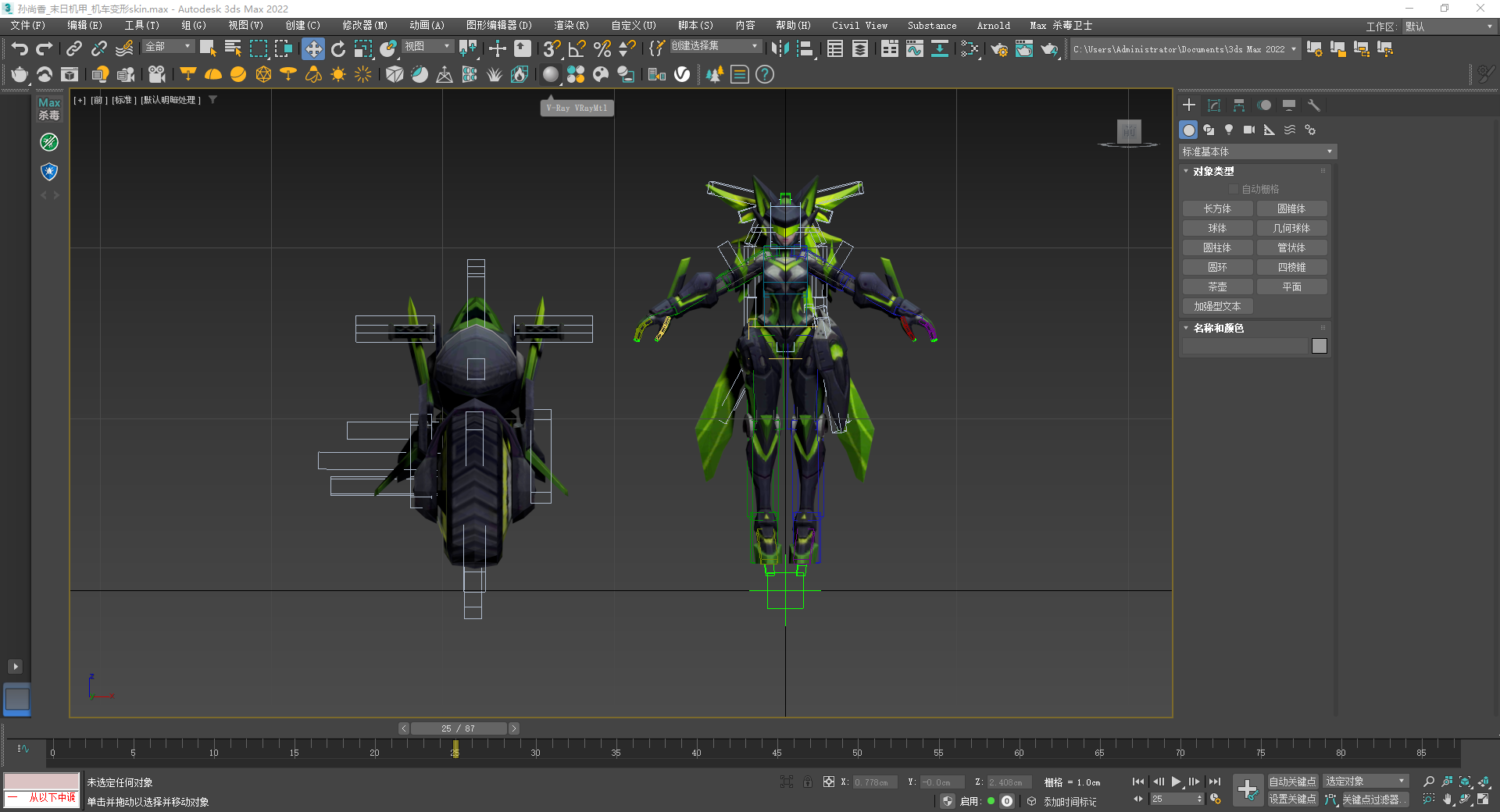Click the Unlink Selection icon

98,48
